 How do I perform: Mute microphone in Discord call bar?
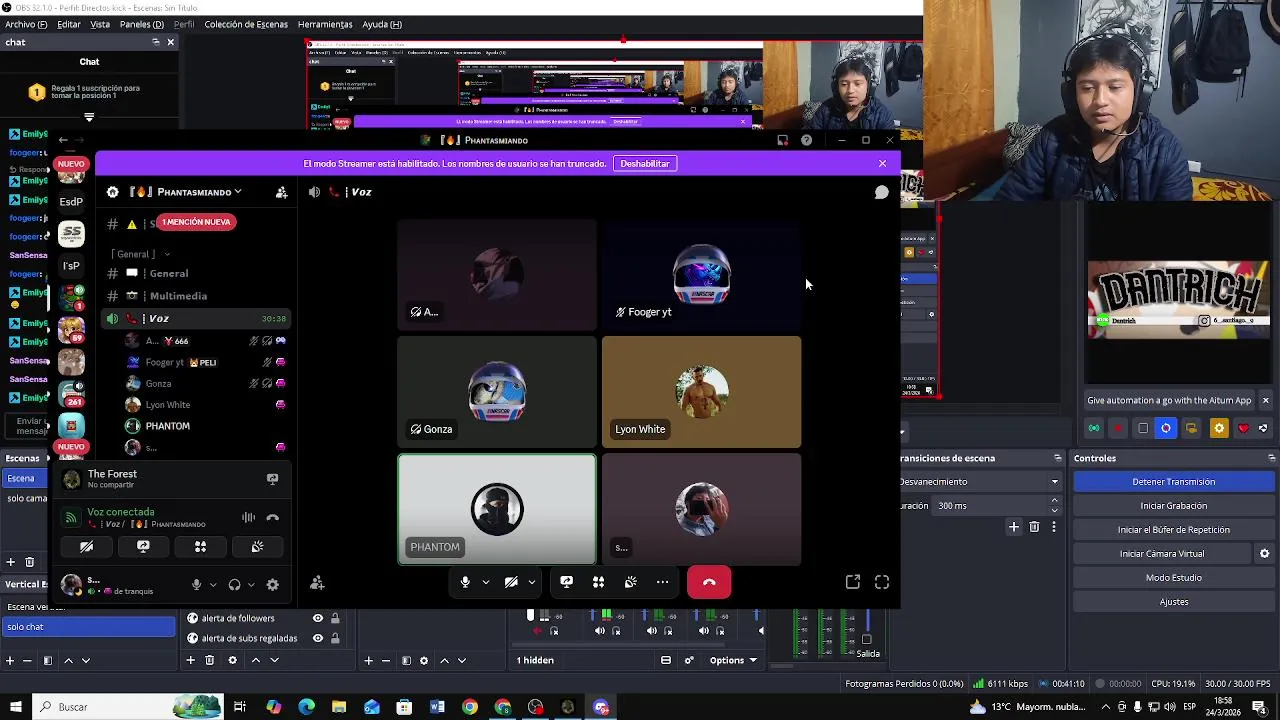point(465,582)
